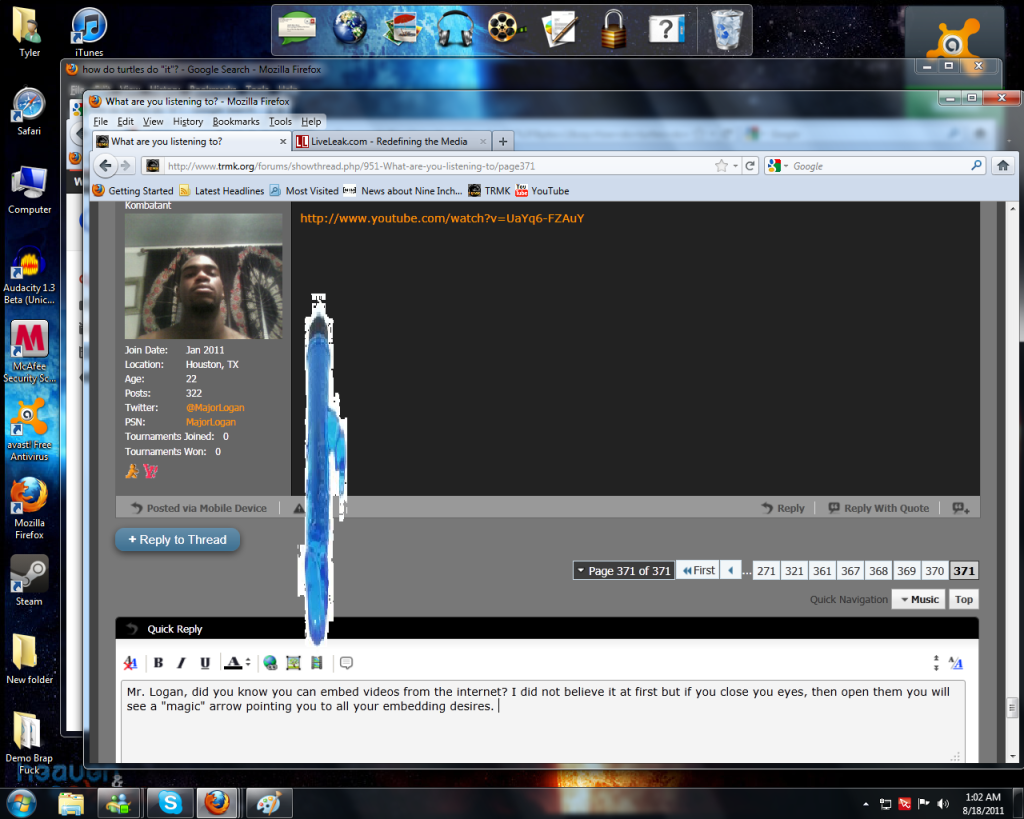Viewport: 1024px width, 819px height.
Task: Toggle underline formatting in Quick Reply editor
Action: click(x=205, y=663)
